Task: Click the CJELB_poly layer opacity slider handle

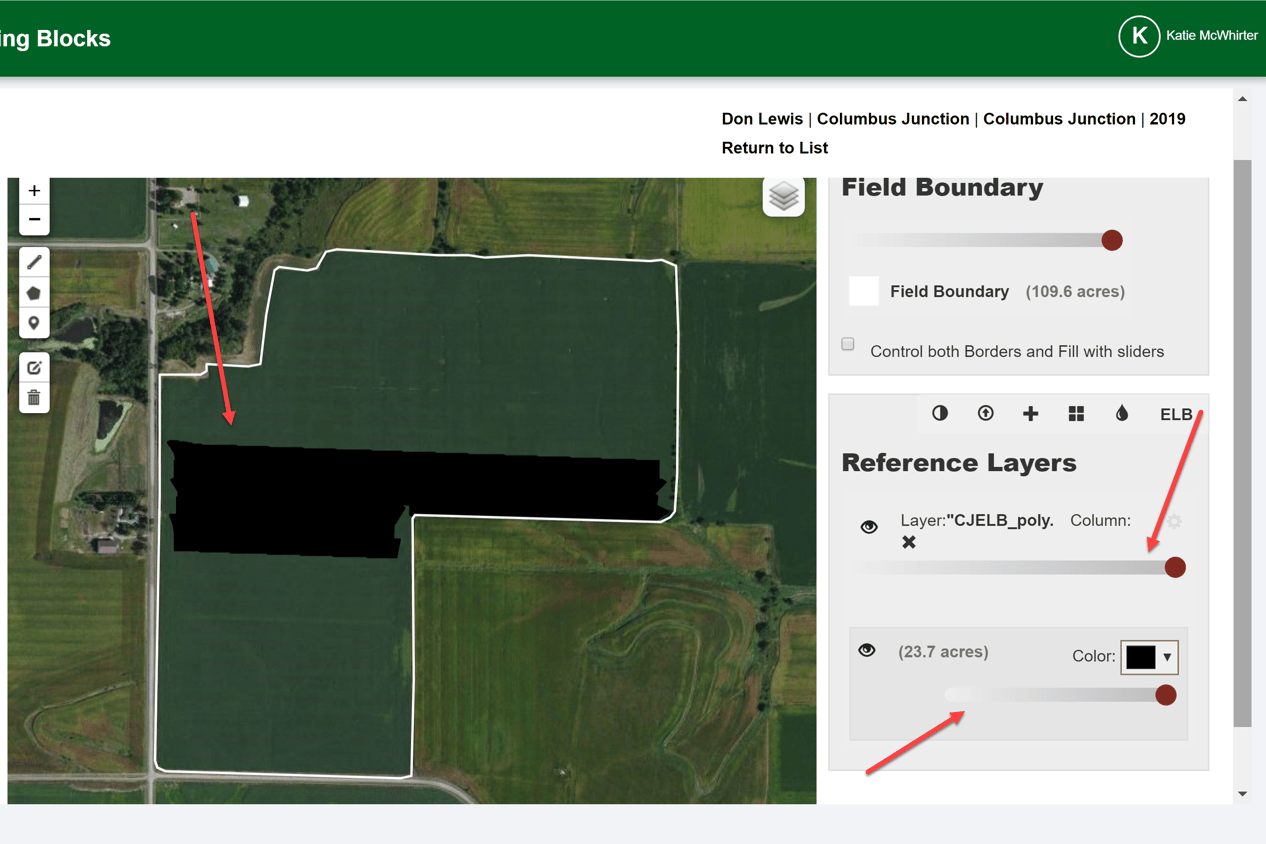Action: pos(1175,567)
